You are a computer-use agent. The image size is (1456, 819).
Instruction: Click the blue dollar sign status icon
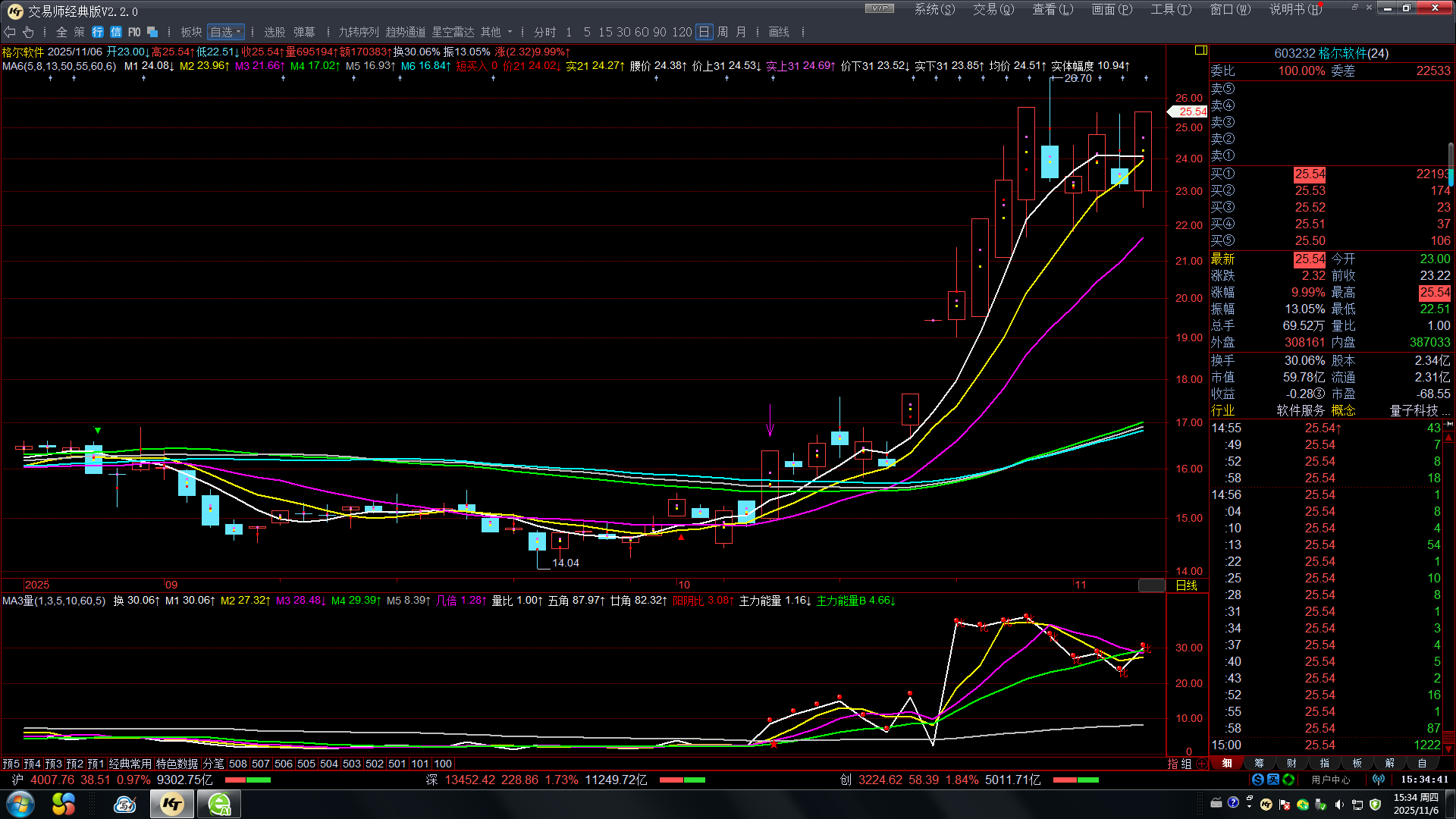(1258, 780)
